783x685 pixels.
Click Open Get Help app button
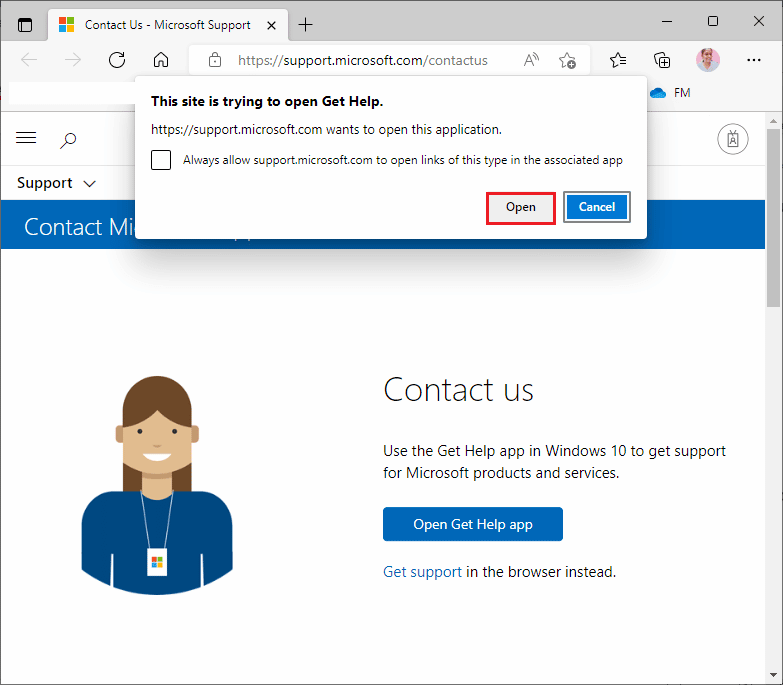coord(472,524)
